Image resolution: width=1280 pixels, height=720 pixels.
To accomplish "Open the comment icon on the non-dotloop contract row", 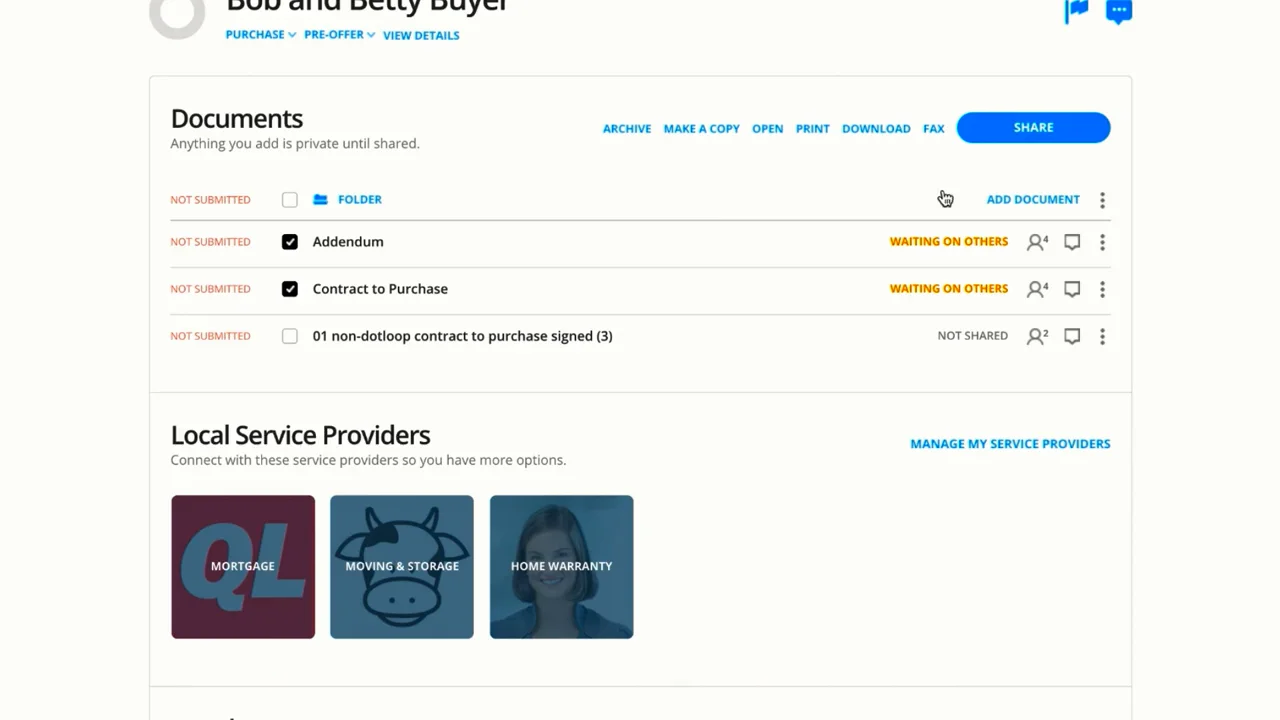I will click(x=1072, y=336).
